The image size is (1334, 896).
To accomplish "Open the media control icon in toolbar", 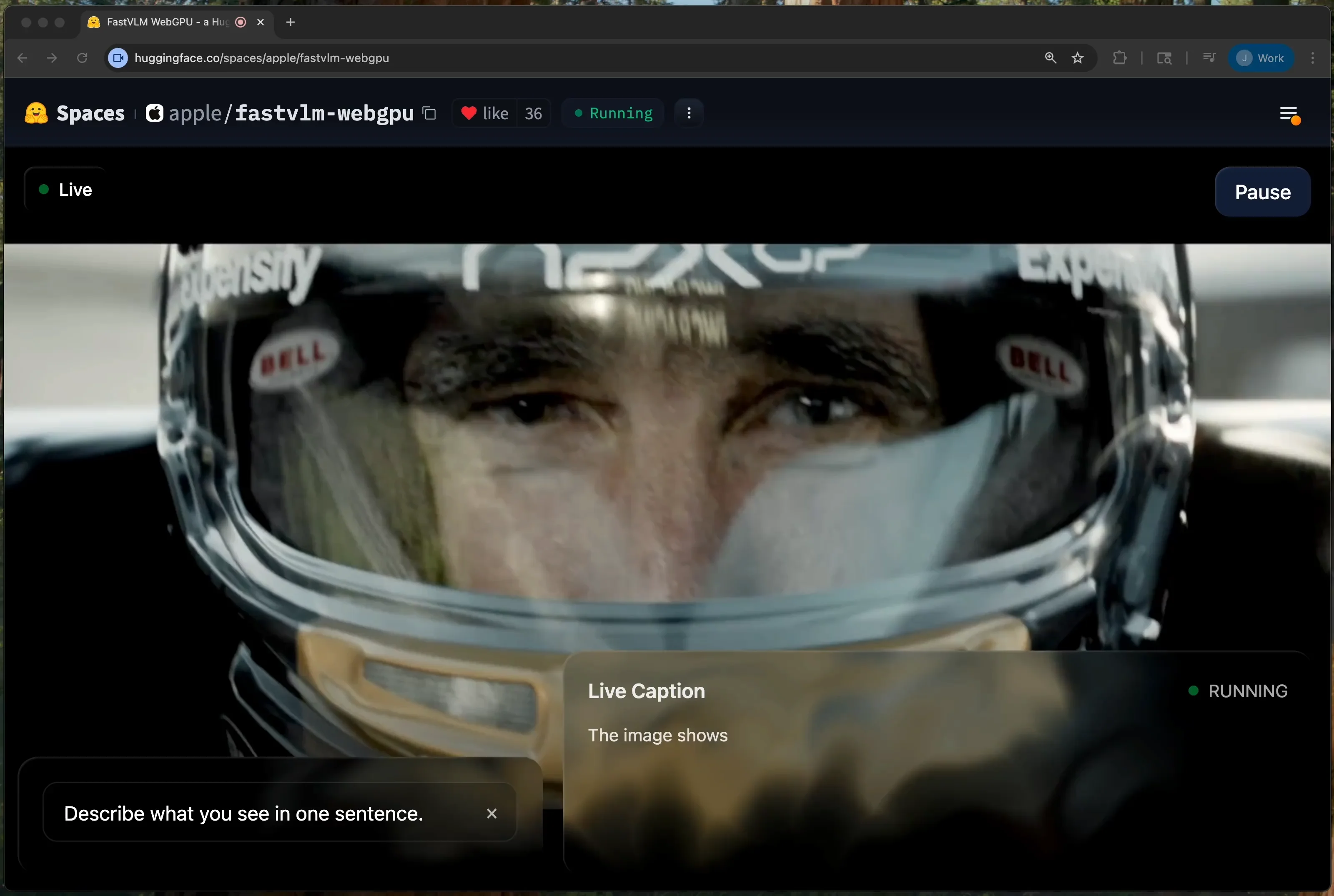I will [x=1209, y=58].
